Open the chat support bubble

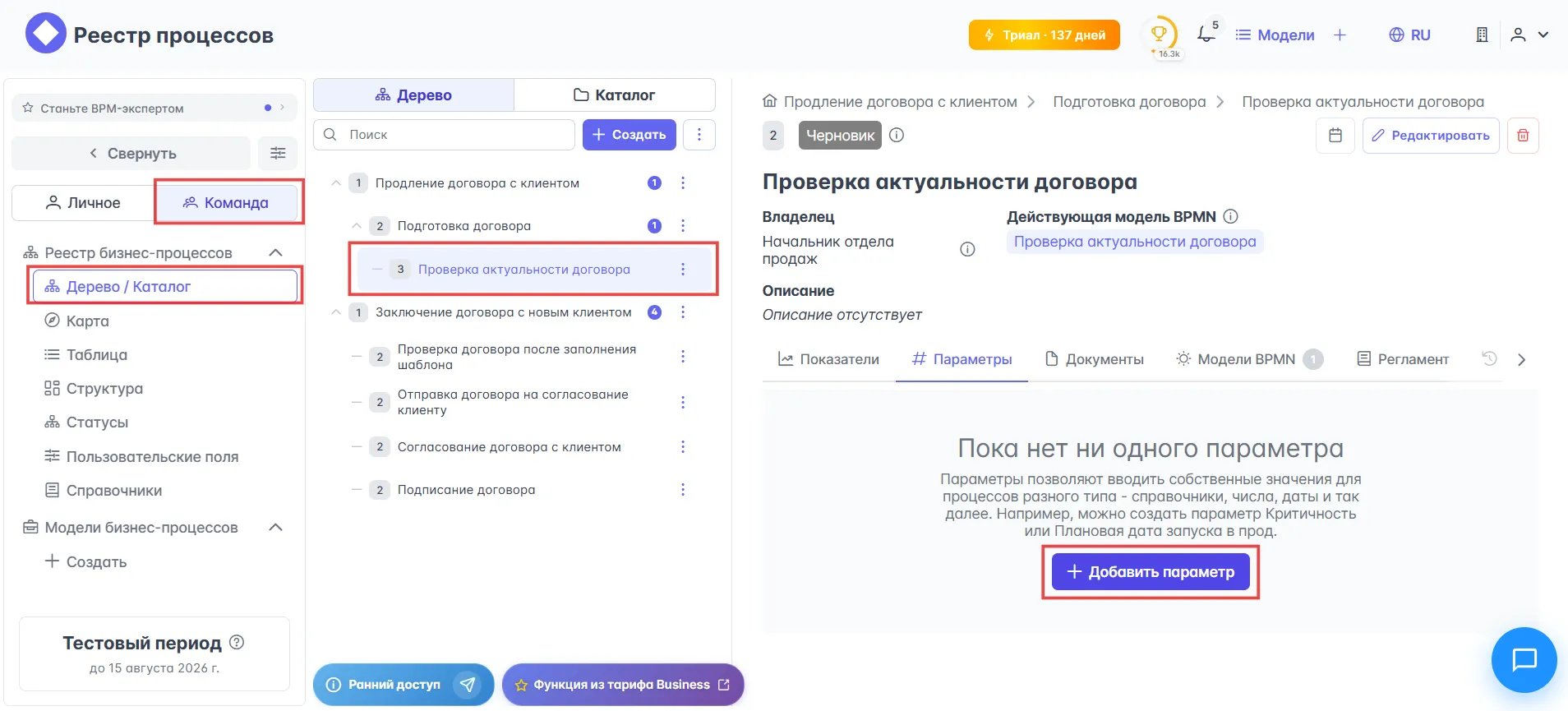pos(1524,659)
